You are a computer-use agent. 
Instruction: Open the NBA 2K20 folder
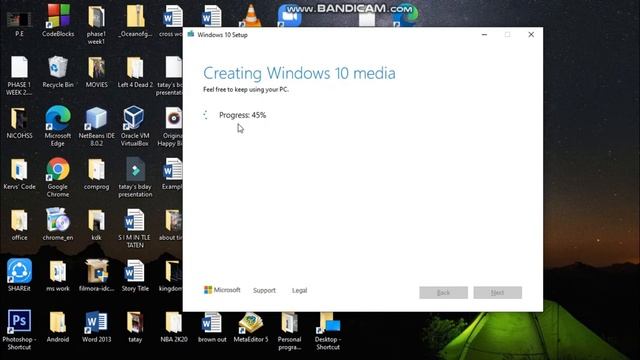173,327
